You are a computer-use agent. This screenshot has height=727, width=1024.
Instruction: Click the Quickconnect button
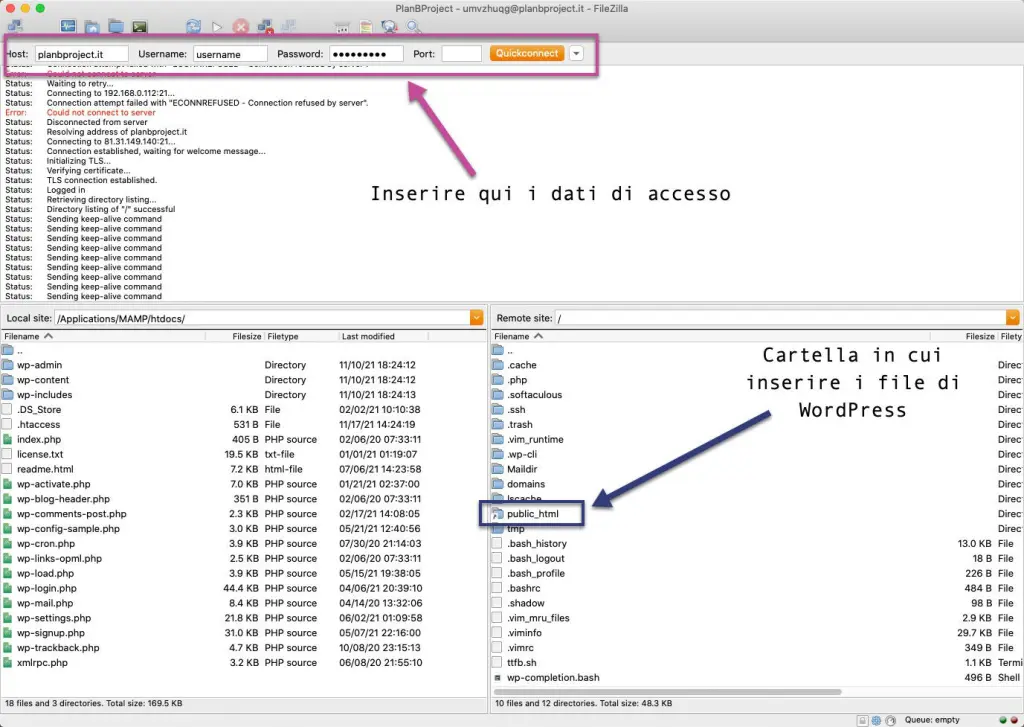pyautogui.click(x=527, y=54)
